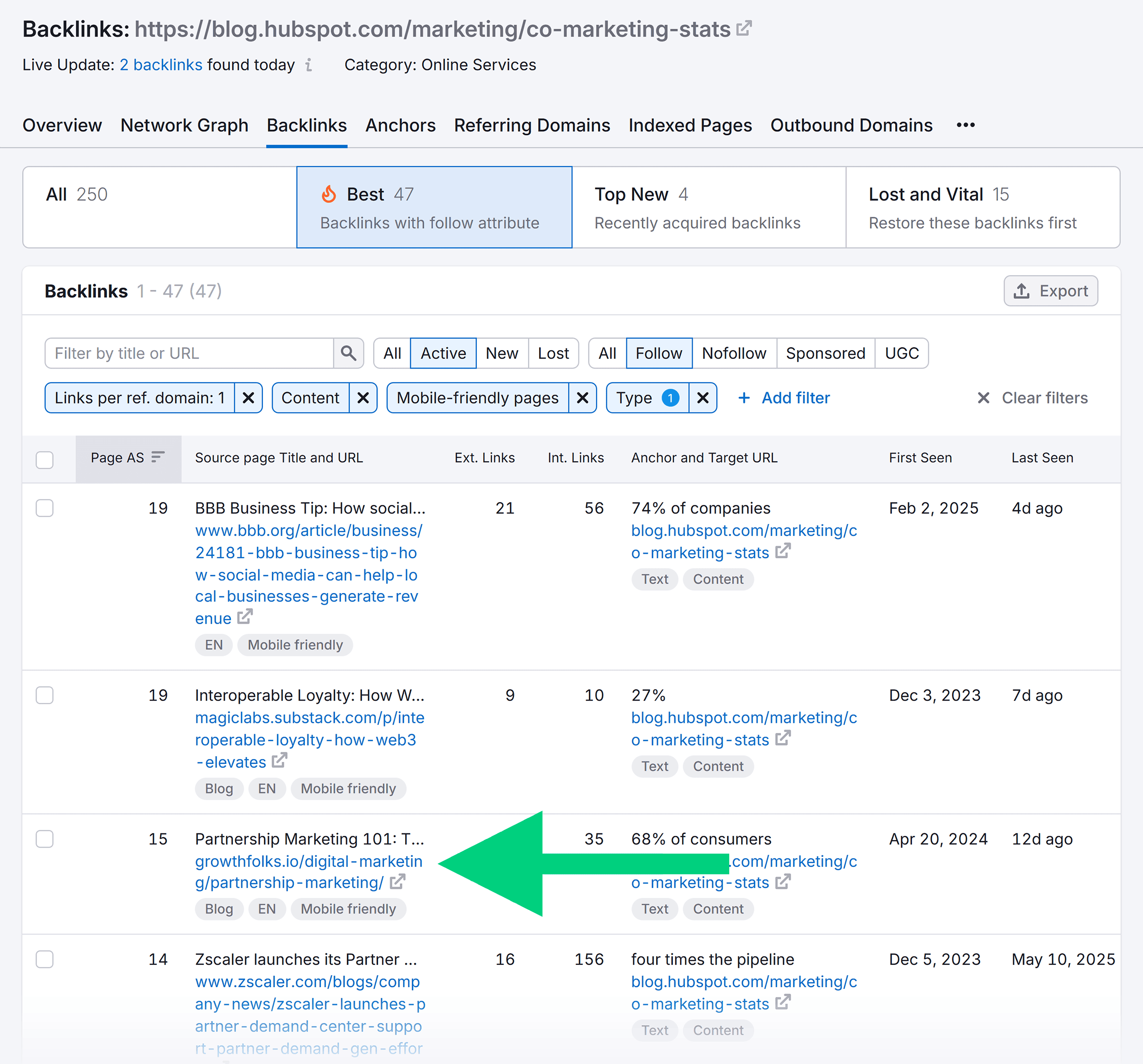Click the First Seen column header
Screen dimensions: 1143x1064
coord(920,458)
